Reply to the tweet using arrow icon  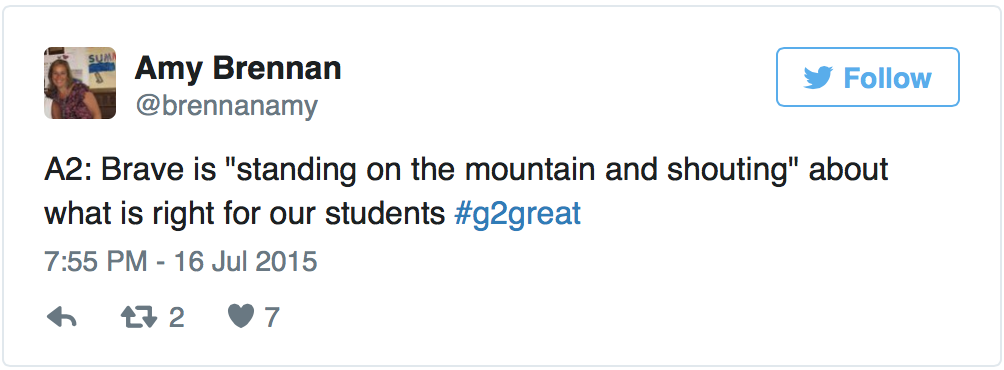pyautogui.click(x=62, y=317)
